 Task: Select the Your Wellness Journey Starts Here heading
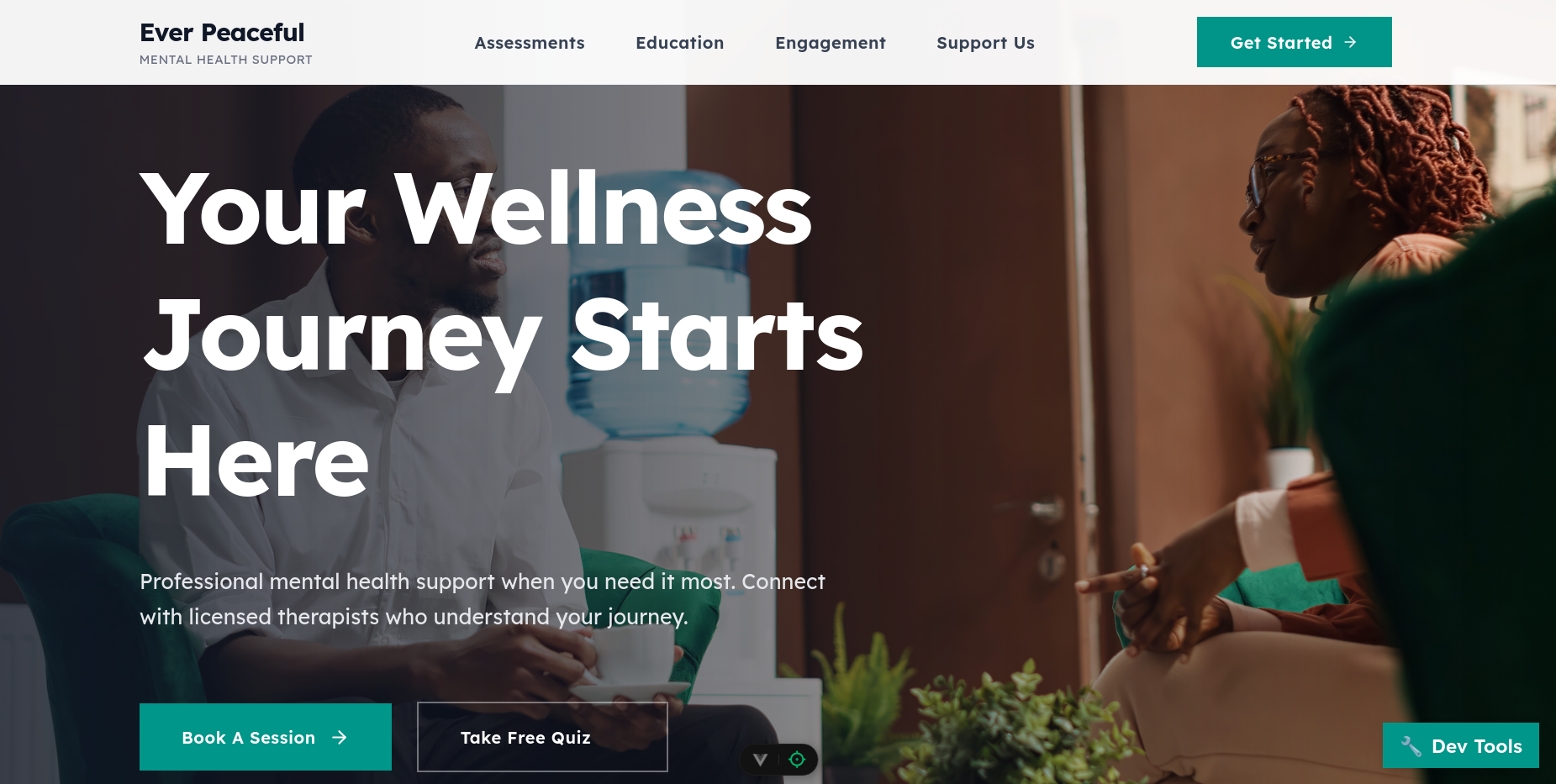(502, 334)
